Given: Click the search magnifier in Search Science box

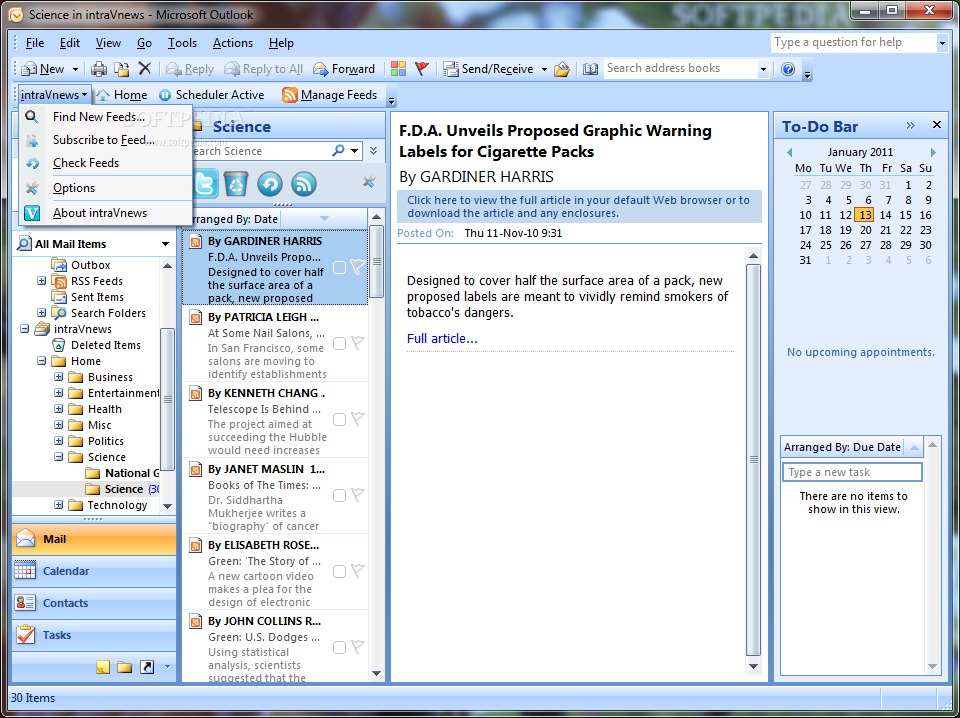Looking at the screenshot, I should point(338,150).
